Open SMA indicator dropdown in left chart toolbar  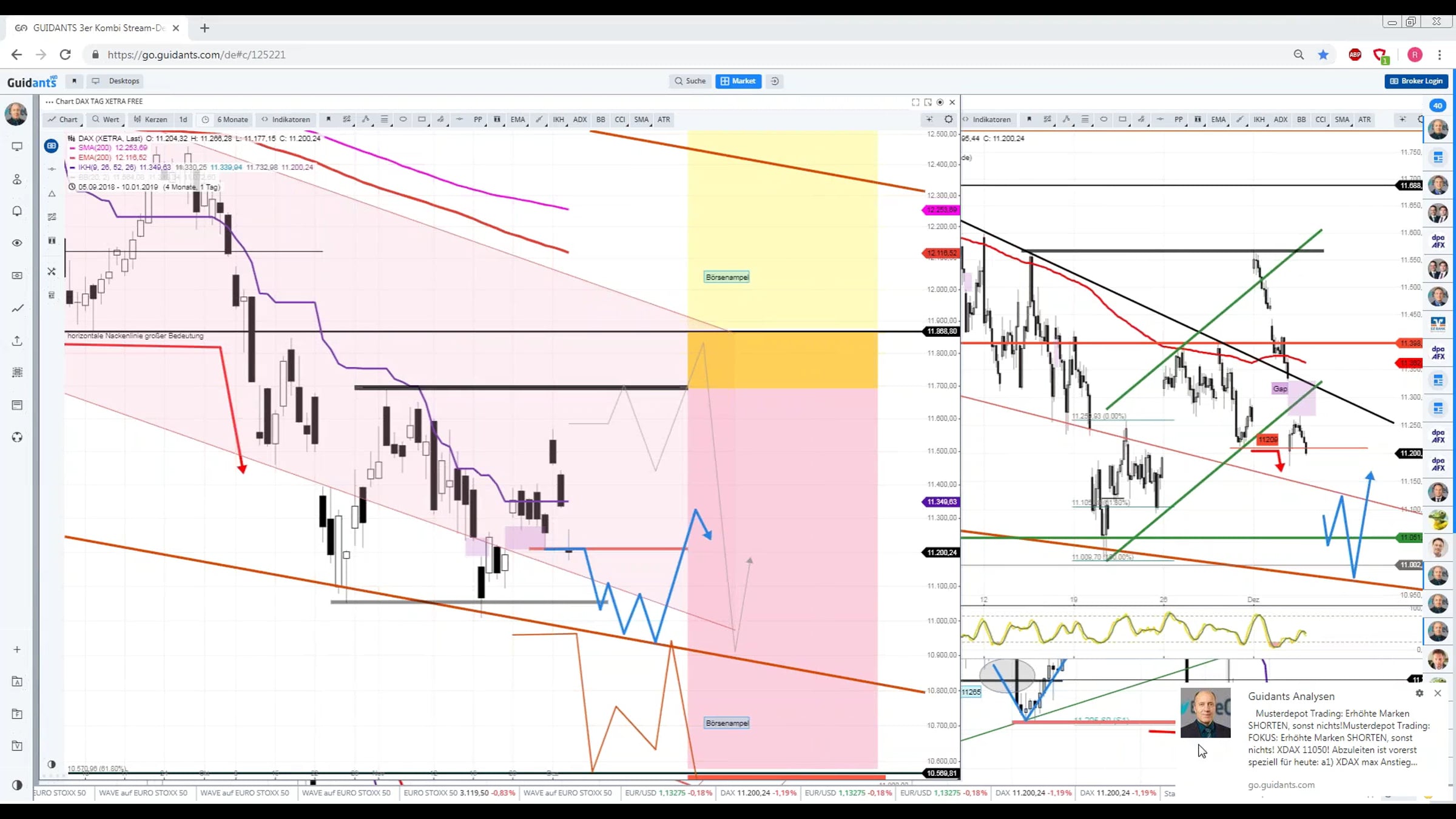[641, 120]
